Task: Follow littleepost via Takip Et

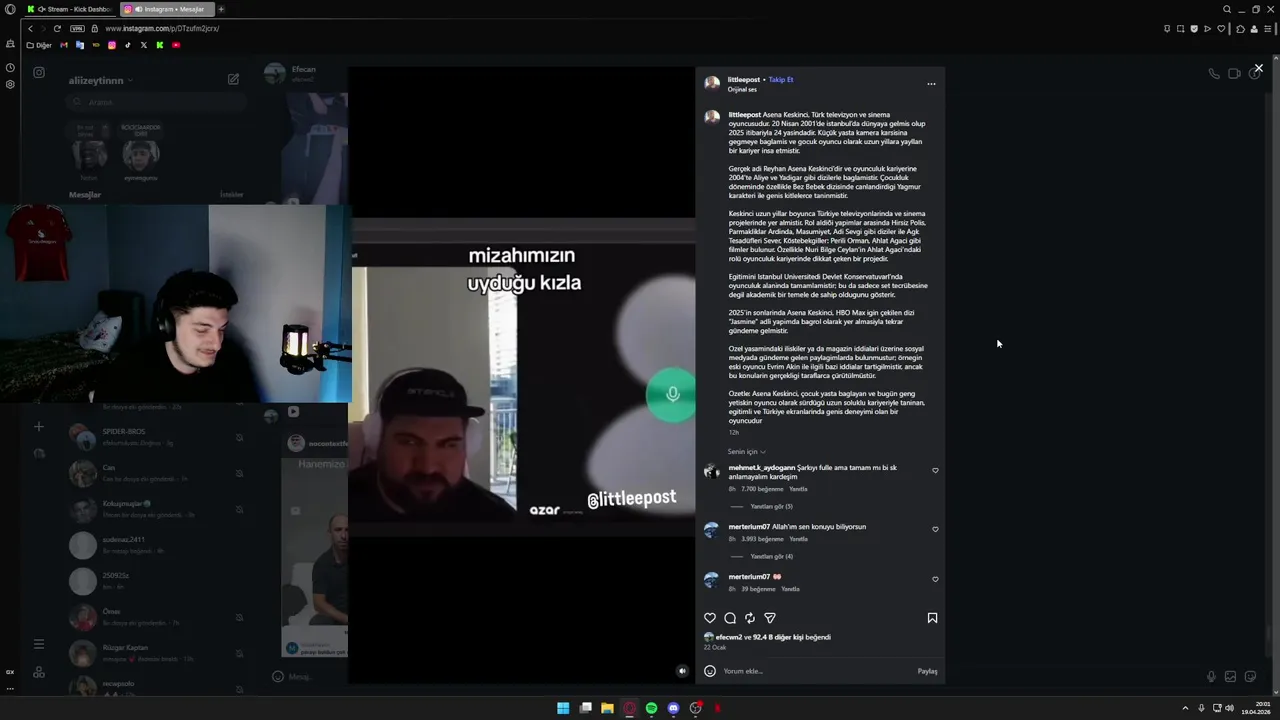Action: 781,80
